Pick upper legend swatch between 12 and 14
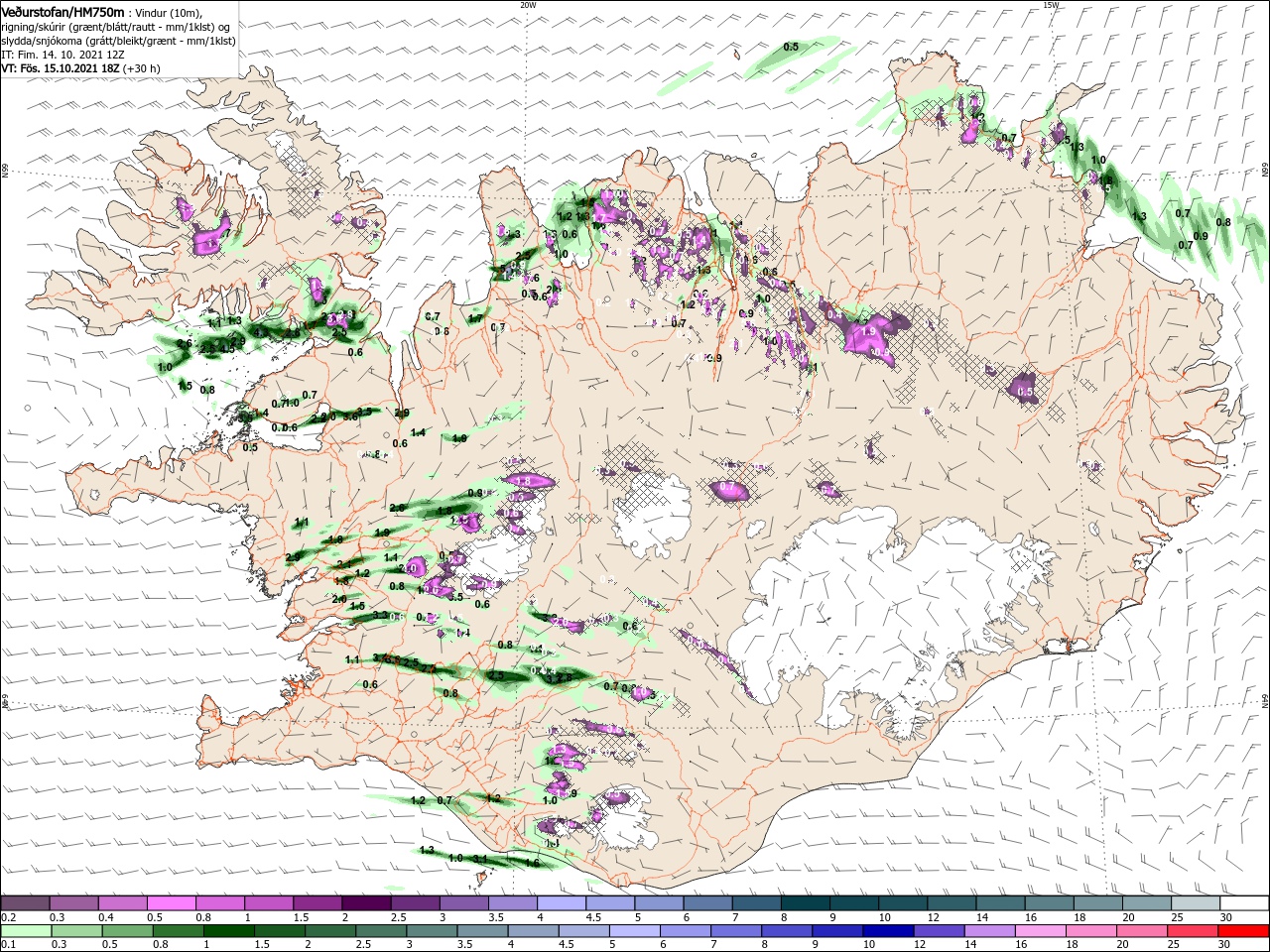Screen dimensions: 1270x952 pyautogui.click(x=952, y=903)
